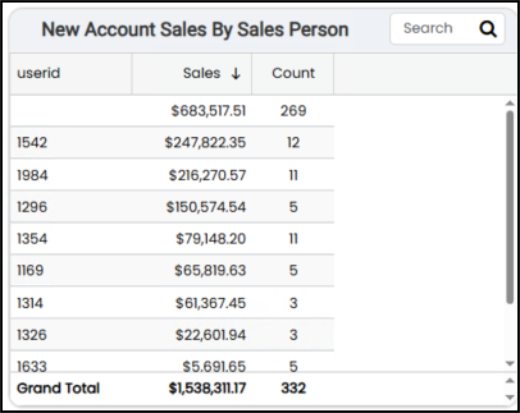Click the Grand Total row down arrow

point(510,397)
